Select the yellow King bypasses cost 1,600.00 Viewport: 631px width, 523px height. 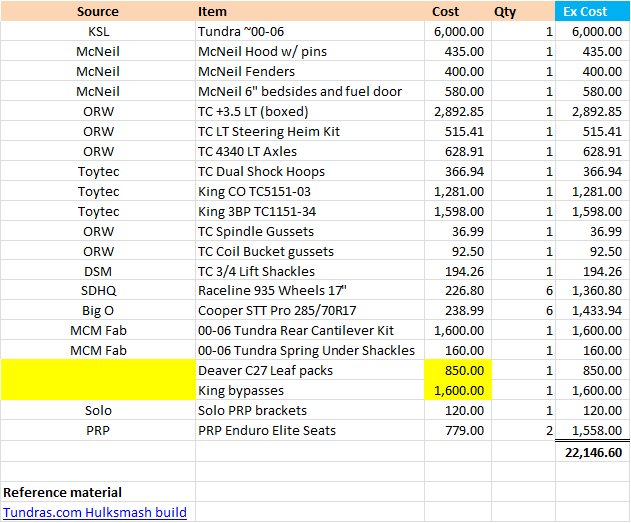tap(458, 390)
